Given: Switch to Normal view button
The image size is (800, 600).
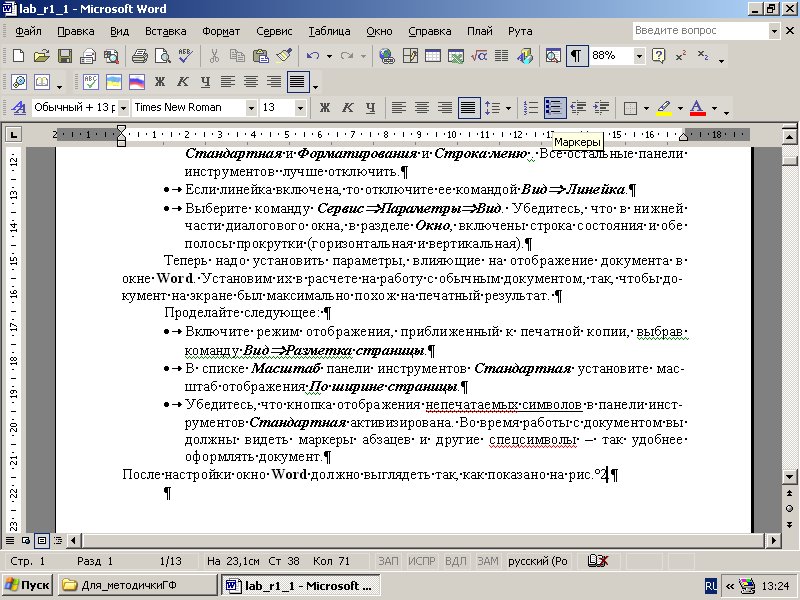Looking at the screenshot, I should pos(9,540).
